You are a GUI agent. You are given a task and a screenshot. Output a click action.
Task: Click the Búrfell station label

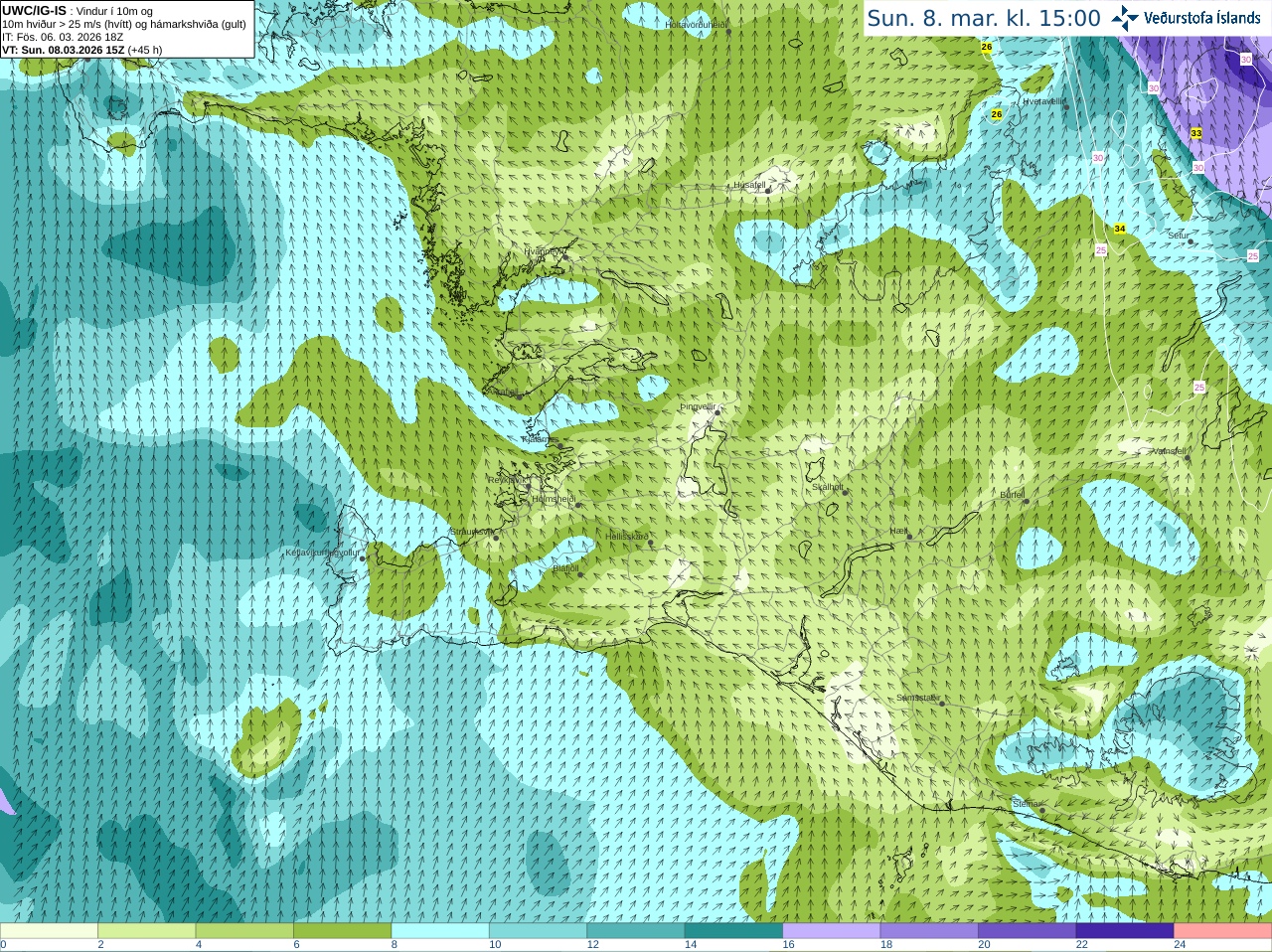click(x=1012, y=494)
